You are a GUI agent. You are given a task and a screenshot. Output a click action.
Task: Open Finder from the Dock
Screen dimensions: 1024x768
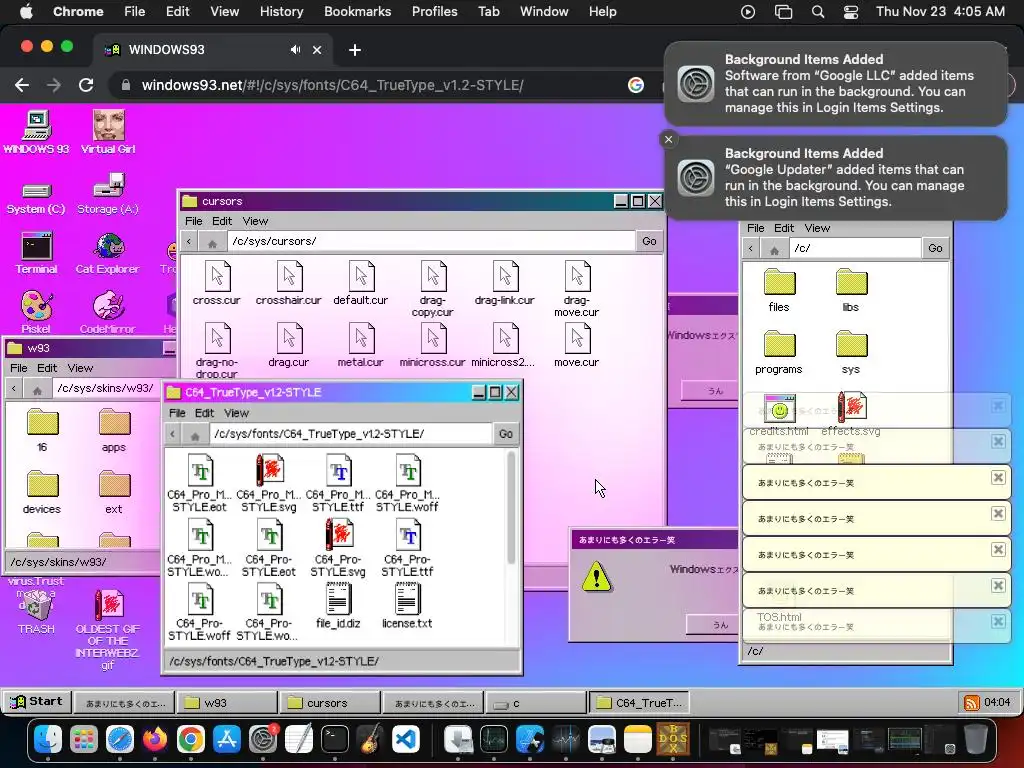(48, 739)
